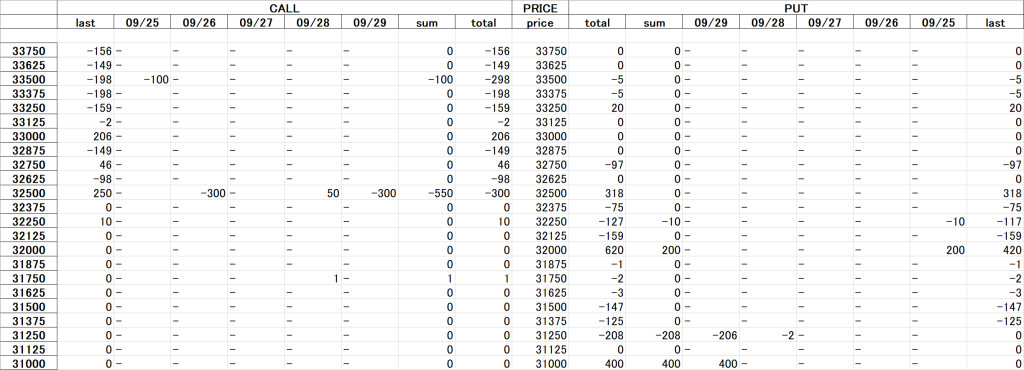Select the 33750 row label
Image resolution: width=1024 pixels, height=370 pixels.
(x=29, y=50)
